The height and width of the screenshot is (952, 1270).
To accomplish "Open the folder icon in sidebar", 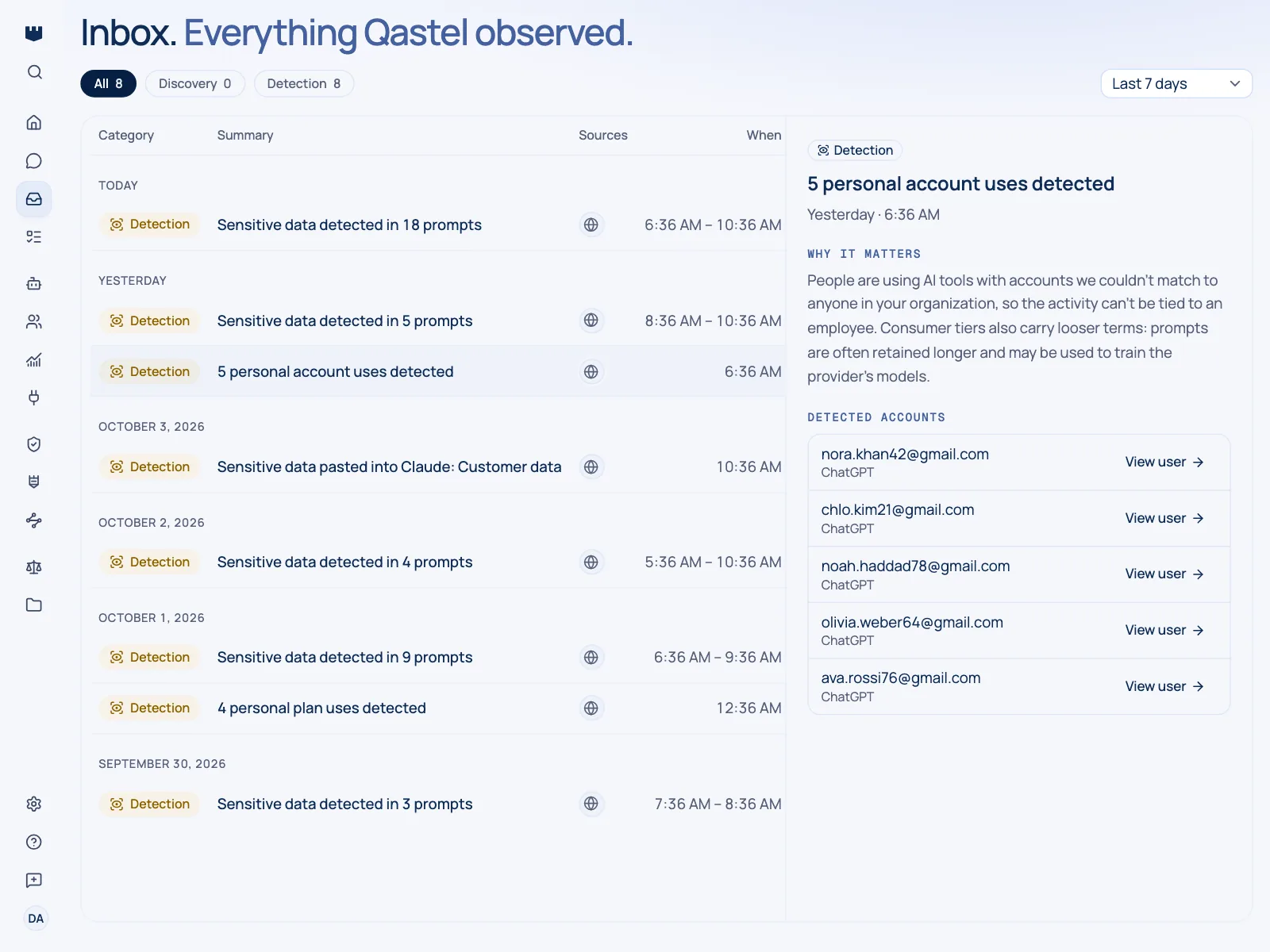I will pos(34,605).
